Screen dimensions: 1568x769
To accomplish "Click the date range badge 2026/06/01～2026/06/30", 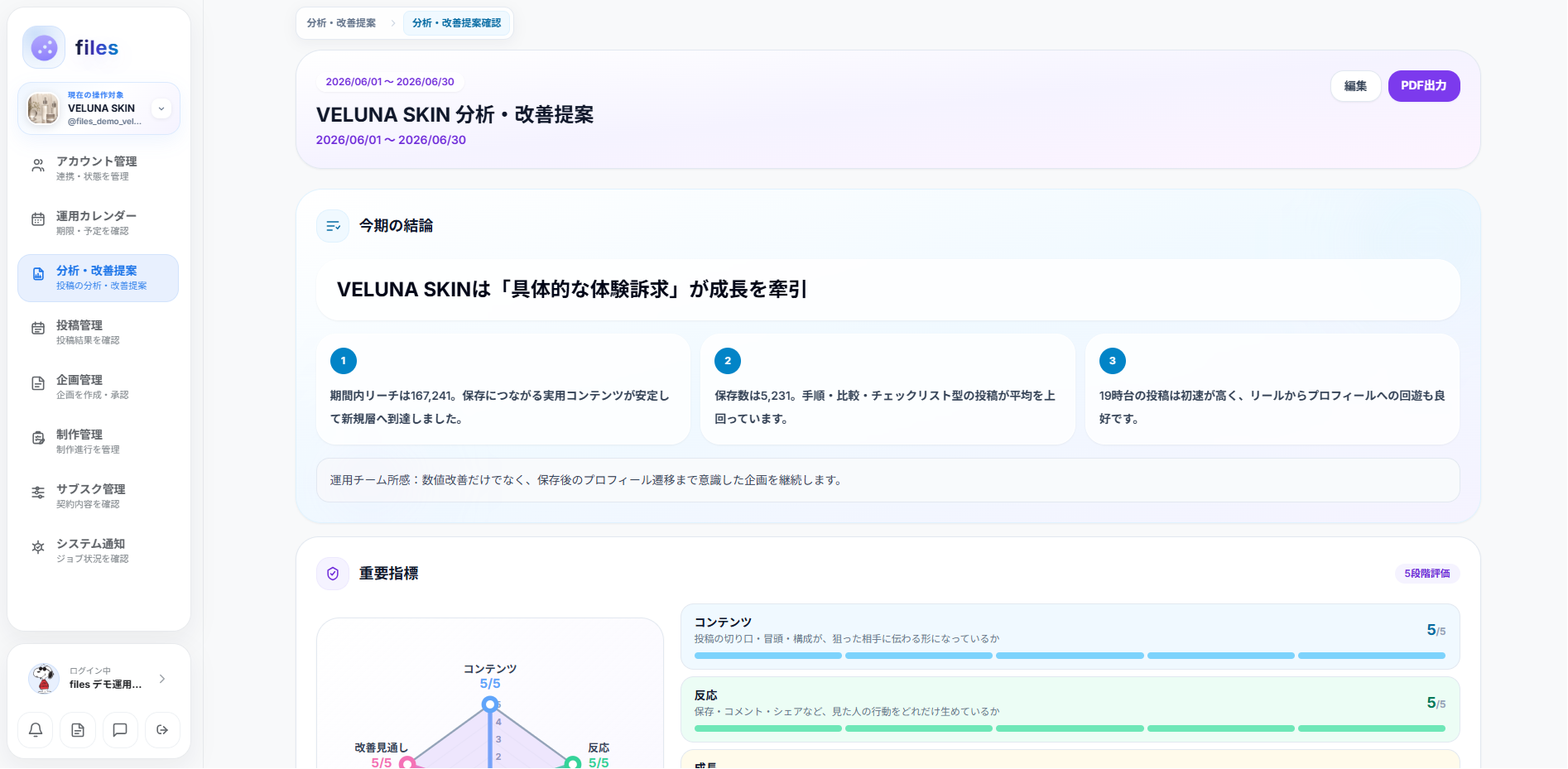I will [x=390, y=82].
